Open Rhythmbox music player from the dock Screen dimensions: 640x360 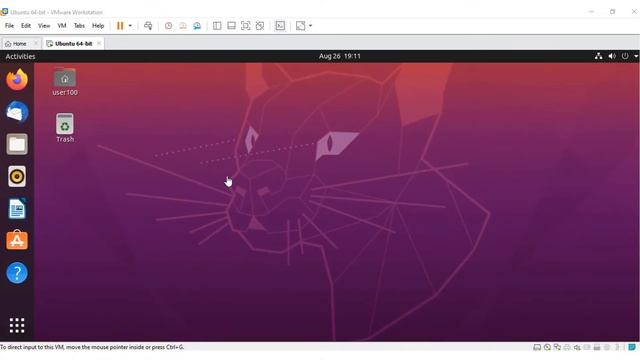17,176
